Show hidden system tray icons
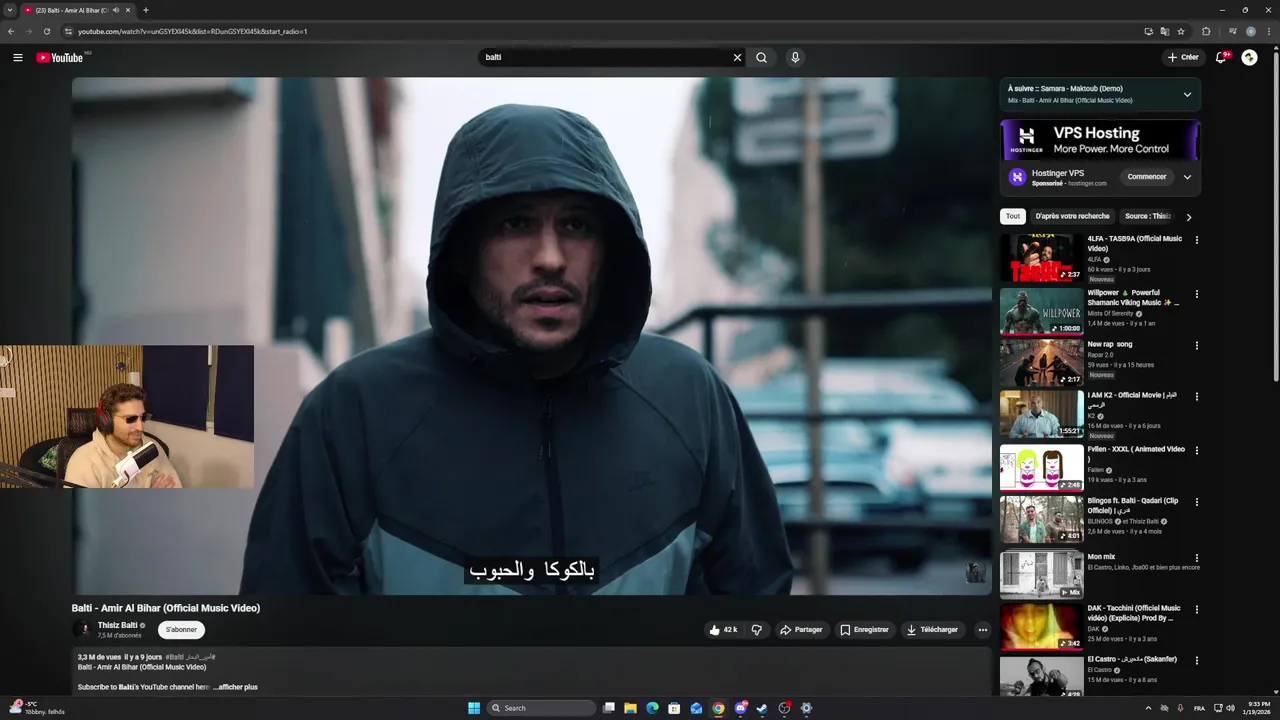 click(x=1147, y=708)
